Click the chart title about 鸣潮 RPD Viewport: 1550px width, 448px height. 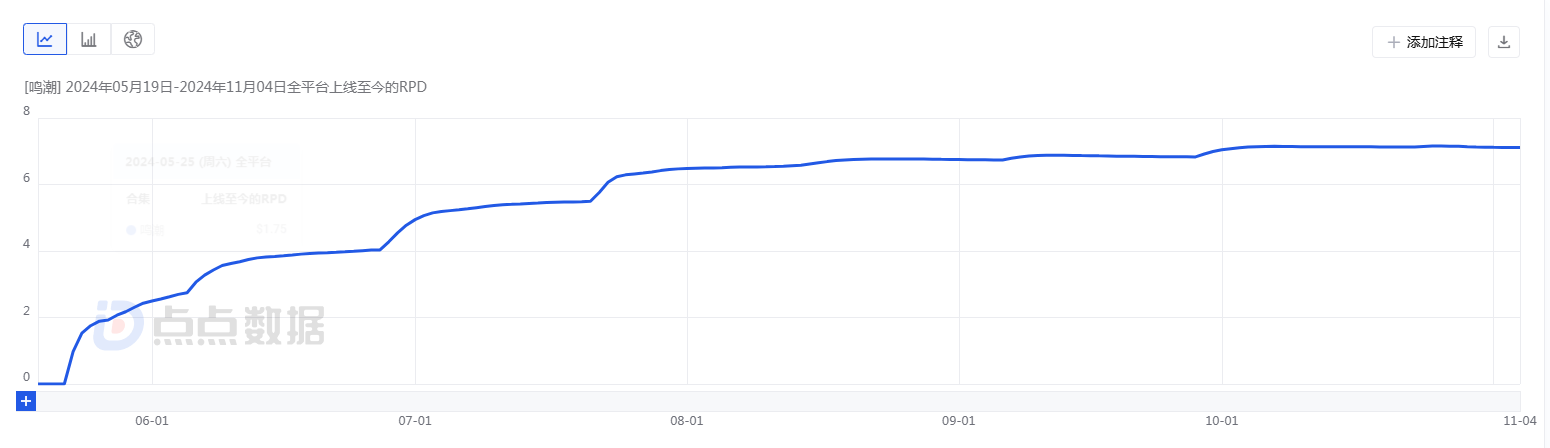coord(226,87)
